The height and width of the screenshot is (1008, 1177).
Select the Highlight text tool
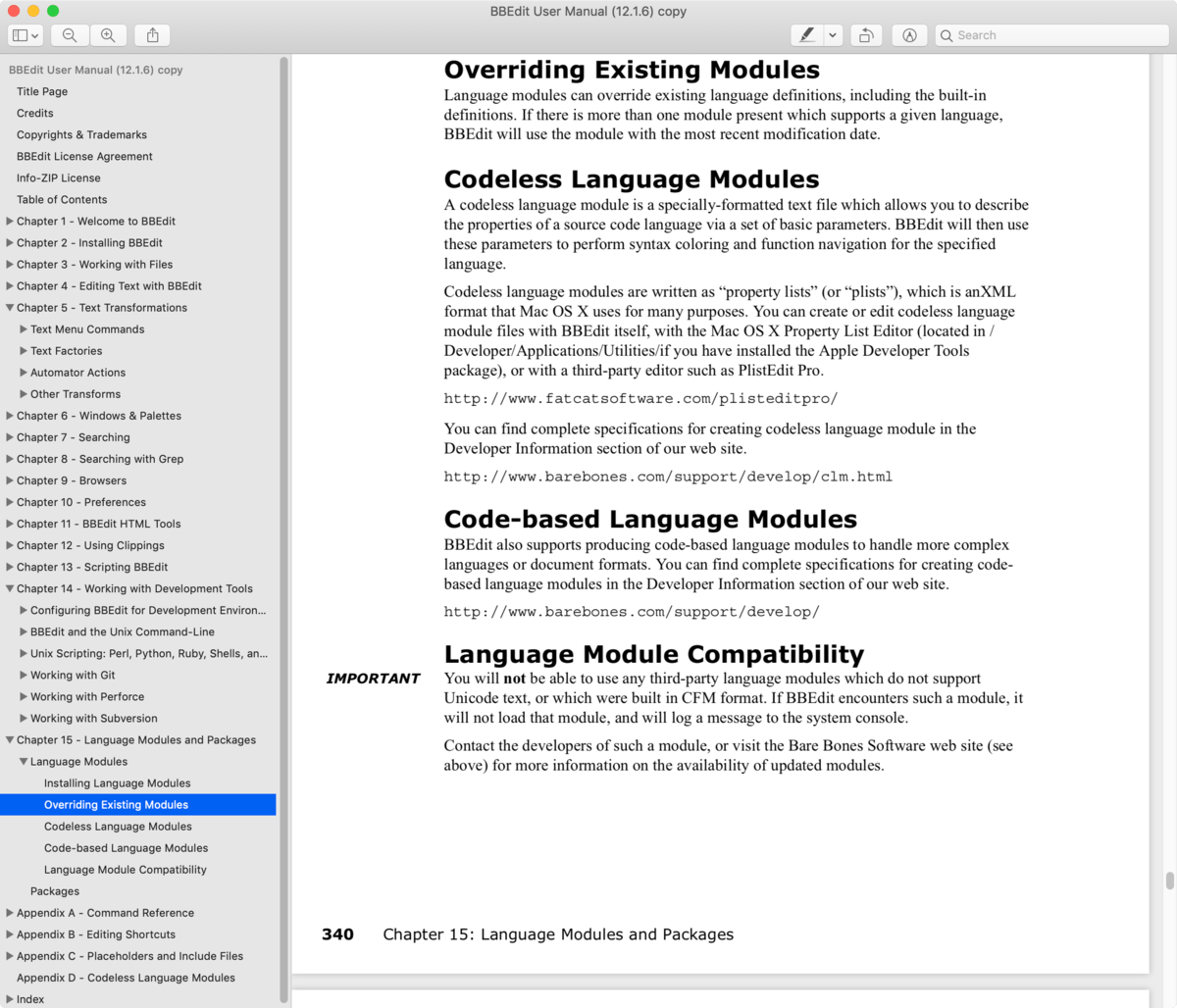(804, 34)
